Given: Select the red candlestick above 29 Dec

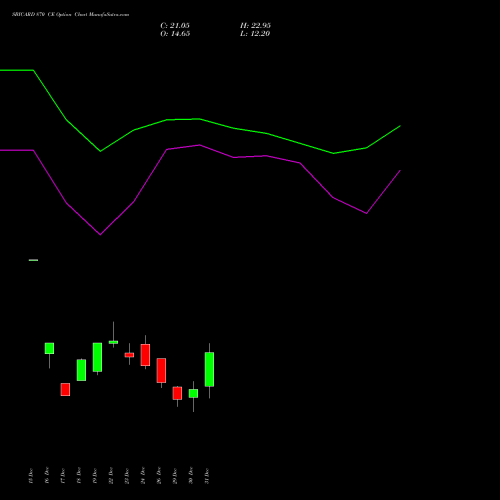Looking at the screenshot, I should (177, 393).
